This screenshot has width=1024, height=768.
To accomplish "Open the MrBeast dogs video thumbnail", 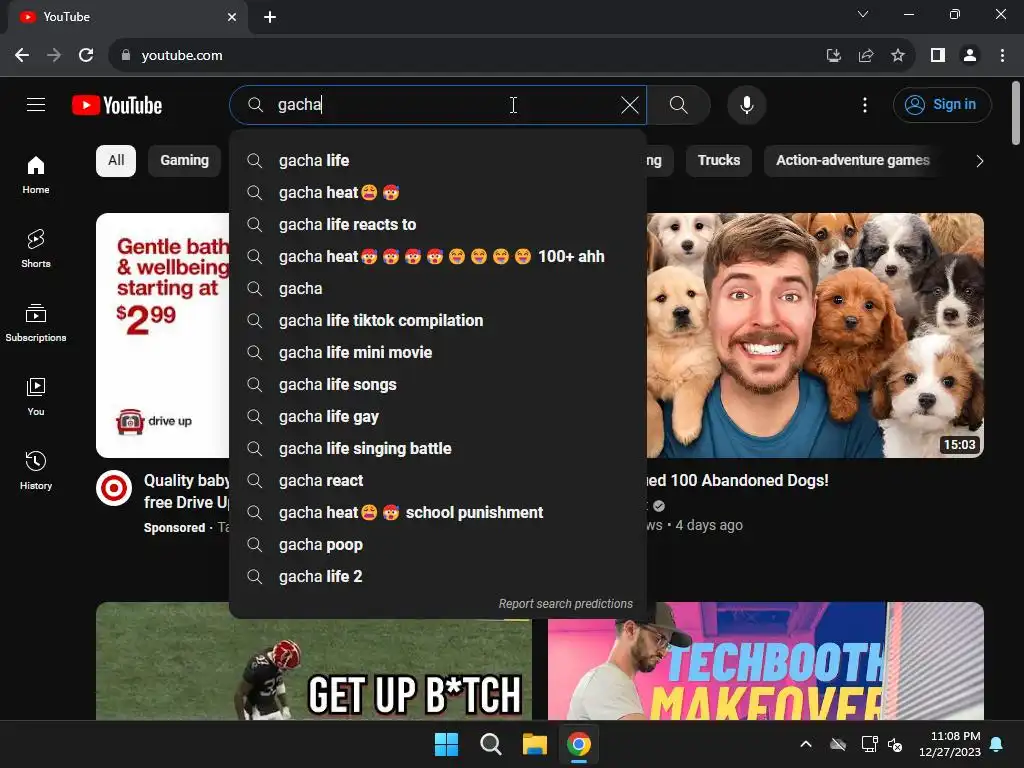I will click(815, 335).
